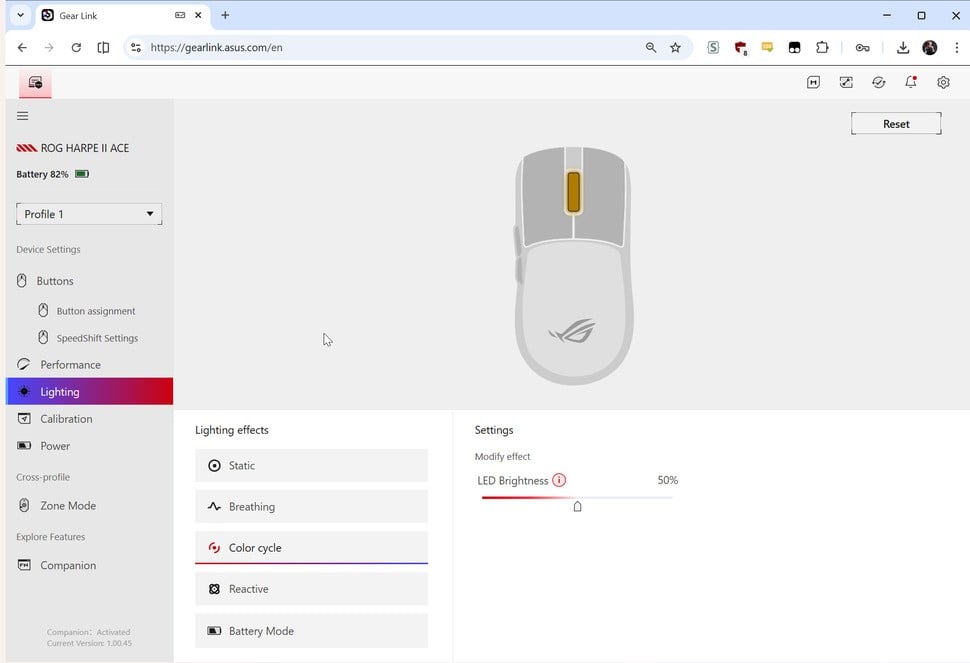Click the battery level indicator icon

(82, 174)
